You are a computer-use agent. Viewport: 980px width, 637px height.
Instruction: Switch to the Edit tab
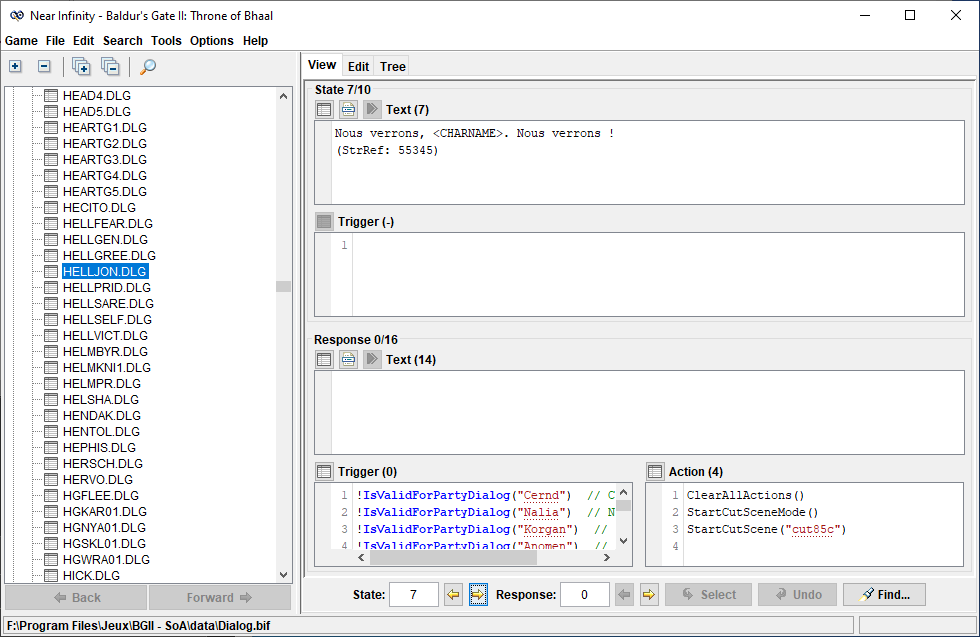(358, 66)
